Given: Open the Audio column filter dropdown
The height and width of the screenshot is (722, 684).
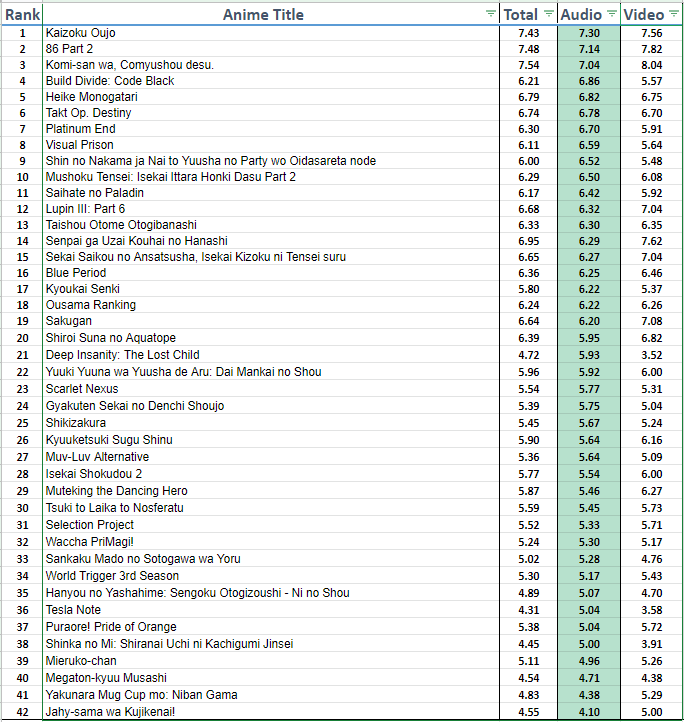Looking at the screenshot, I should coord(612,14).
